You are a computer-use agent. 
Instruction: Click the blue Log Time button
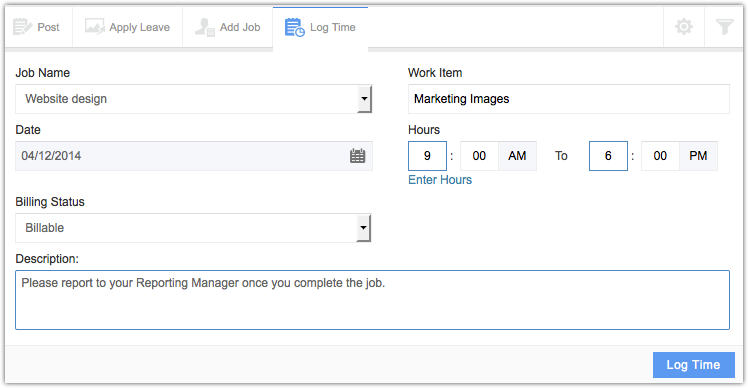click(x=693, y=365)
